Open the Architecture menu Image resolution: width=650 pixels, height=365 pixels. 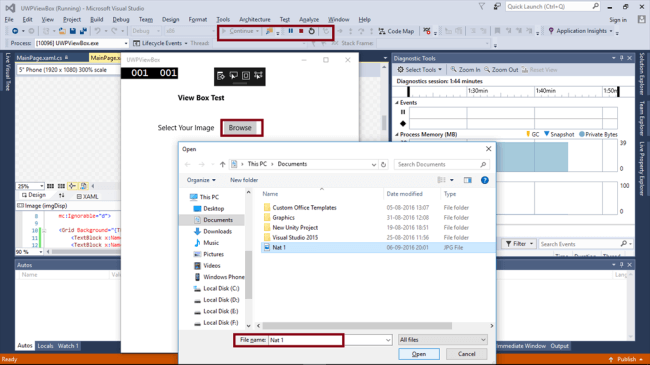255,19
